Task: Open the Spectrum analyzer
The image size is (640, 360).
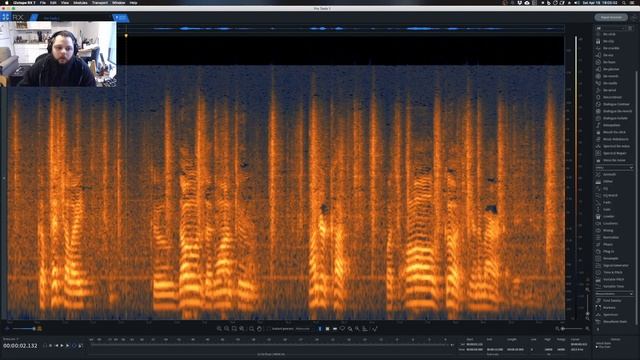Action: 610,315
